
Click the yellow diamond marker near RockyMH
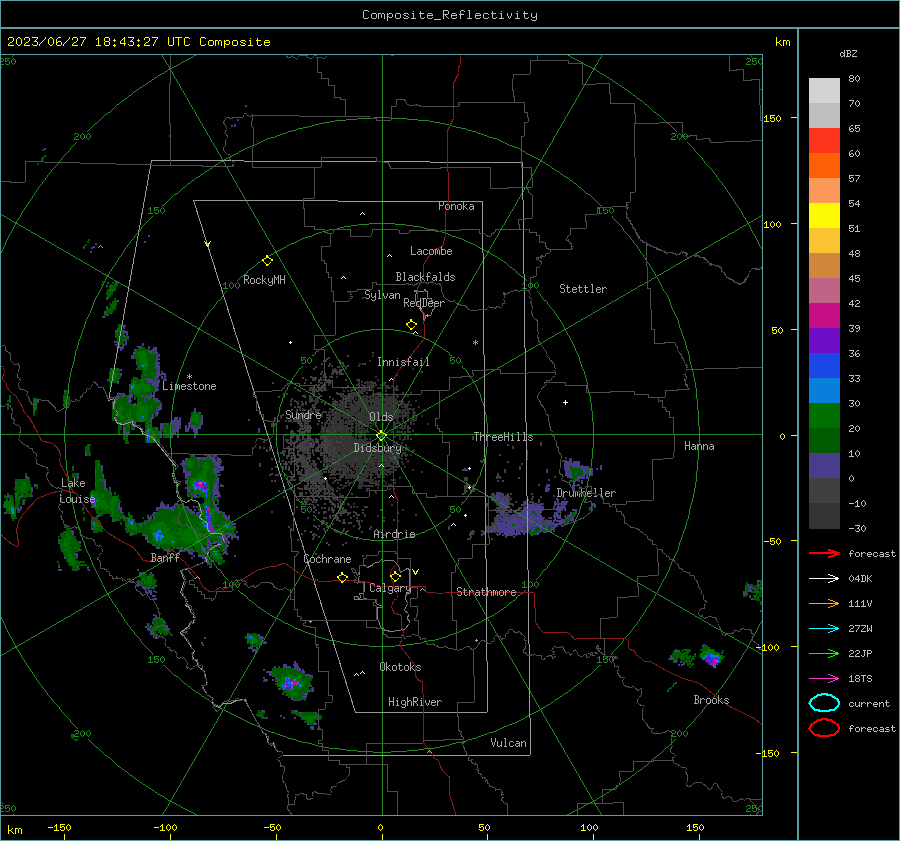267,261
